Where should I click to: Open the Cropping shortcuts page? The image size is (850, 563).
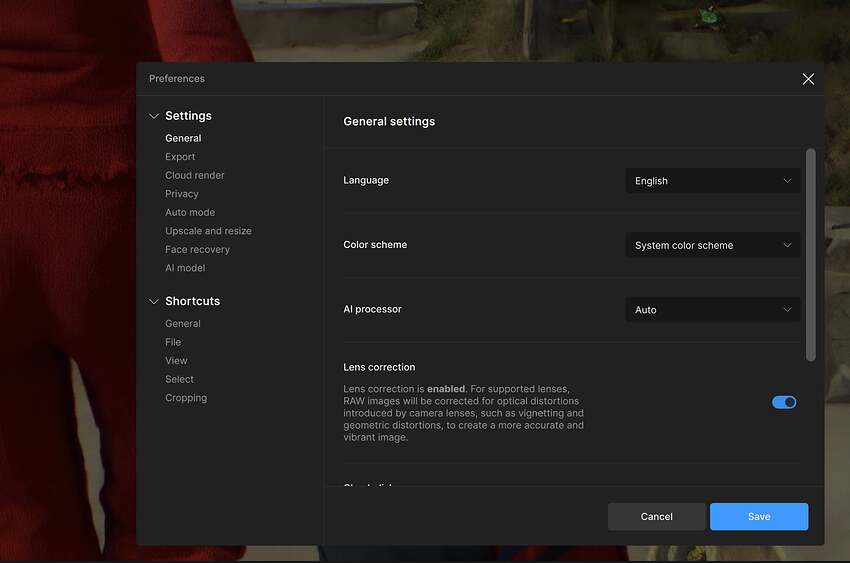click(x=186, y=398)
